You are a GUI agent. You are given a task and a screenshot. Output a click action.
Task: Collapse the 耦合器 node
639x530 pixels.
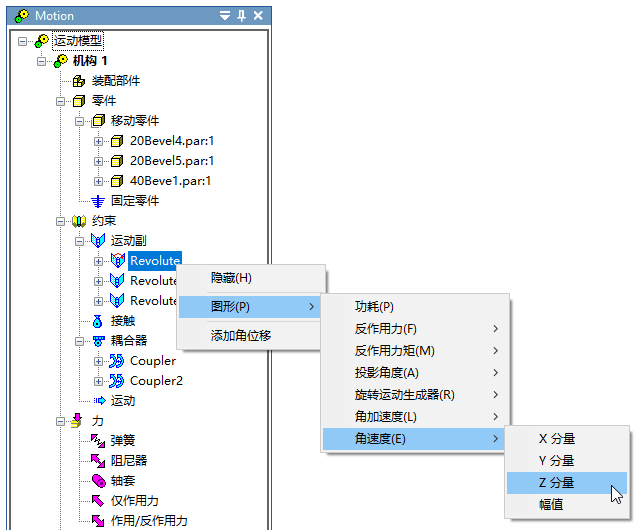point(80,341)
